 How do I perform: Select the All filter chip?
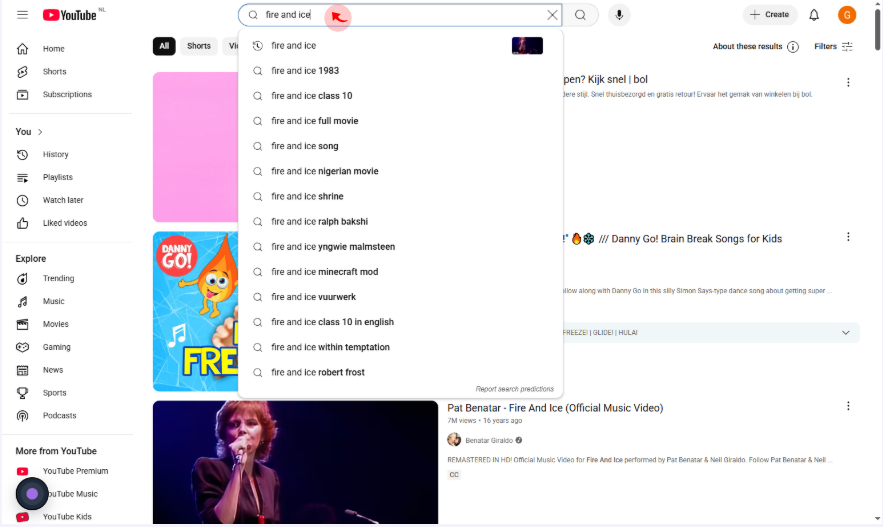click(x=164, y=46)
